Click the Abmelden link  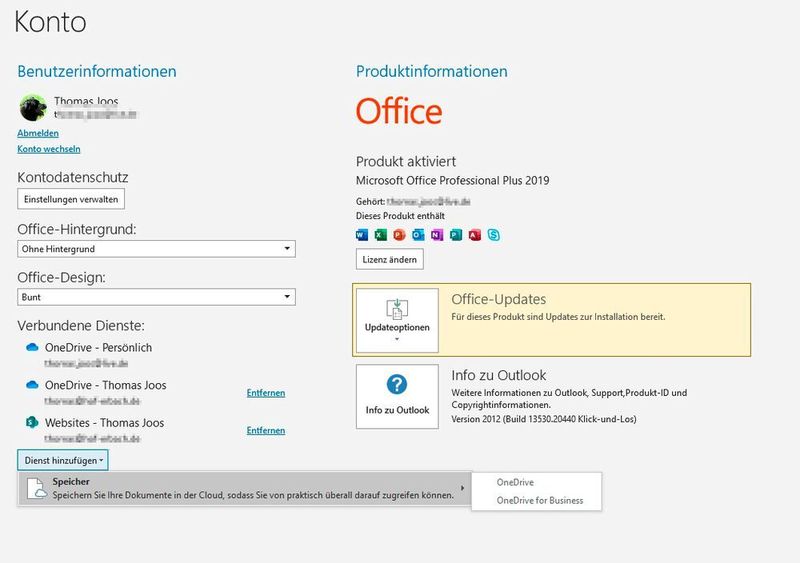38,133
